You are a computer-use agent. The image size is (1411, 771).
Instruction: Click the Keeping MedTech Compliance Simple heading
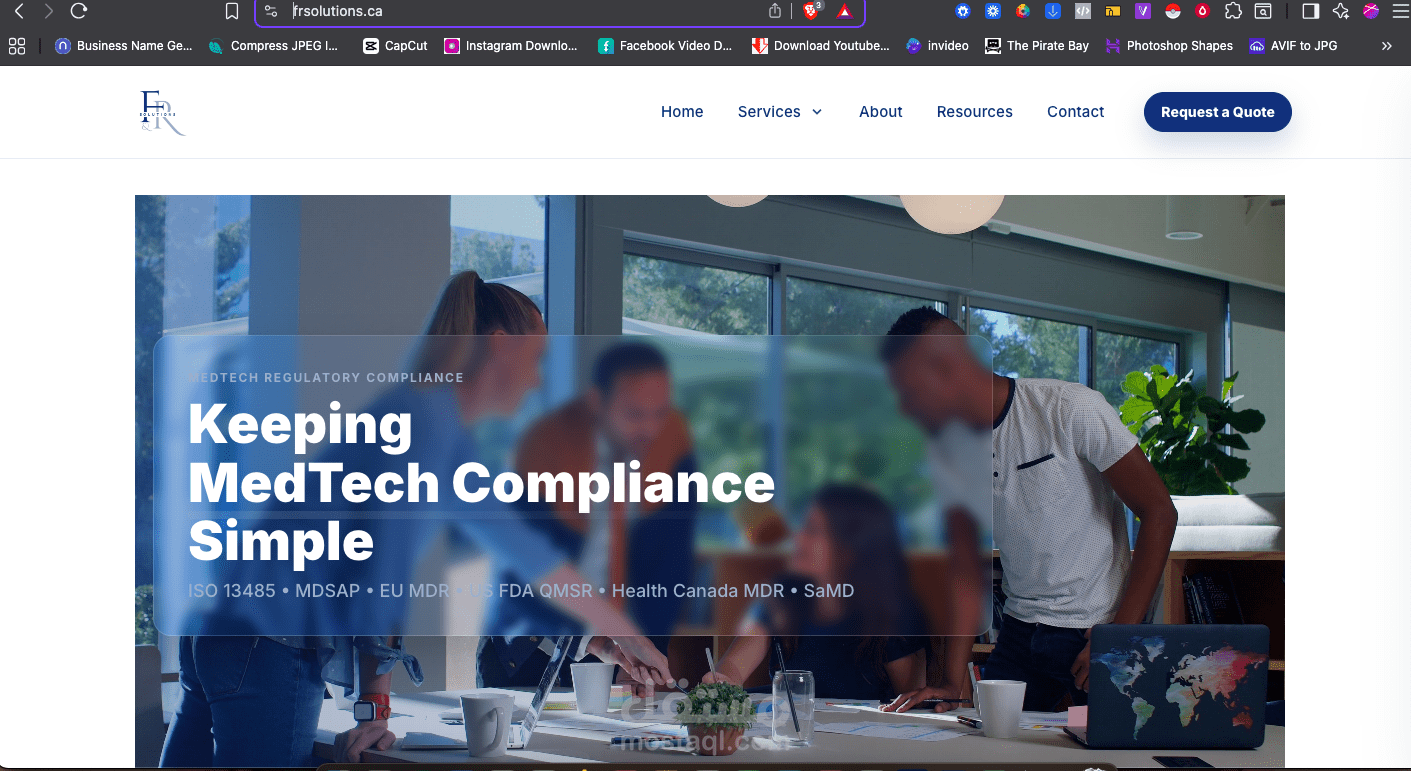pos(481,483)
